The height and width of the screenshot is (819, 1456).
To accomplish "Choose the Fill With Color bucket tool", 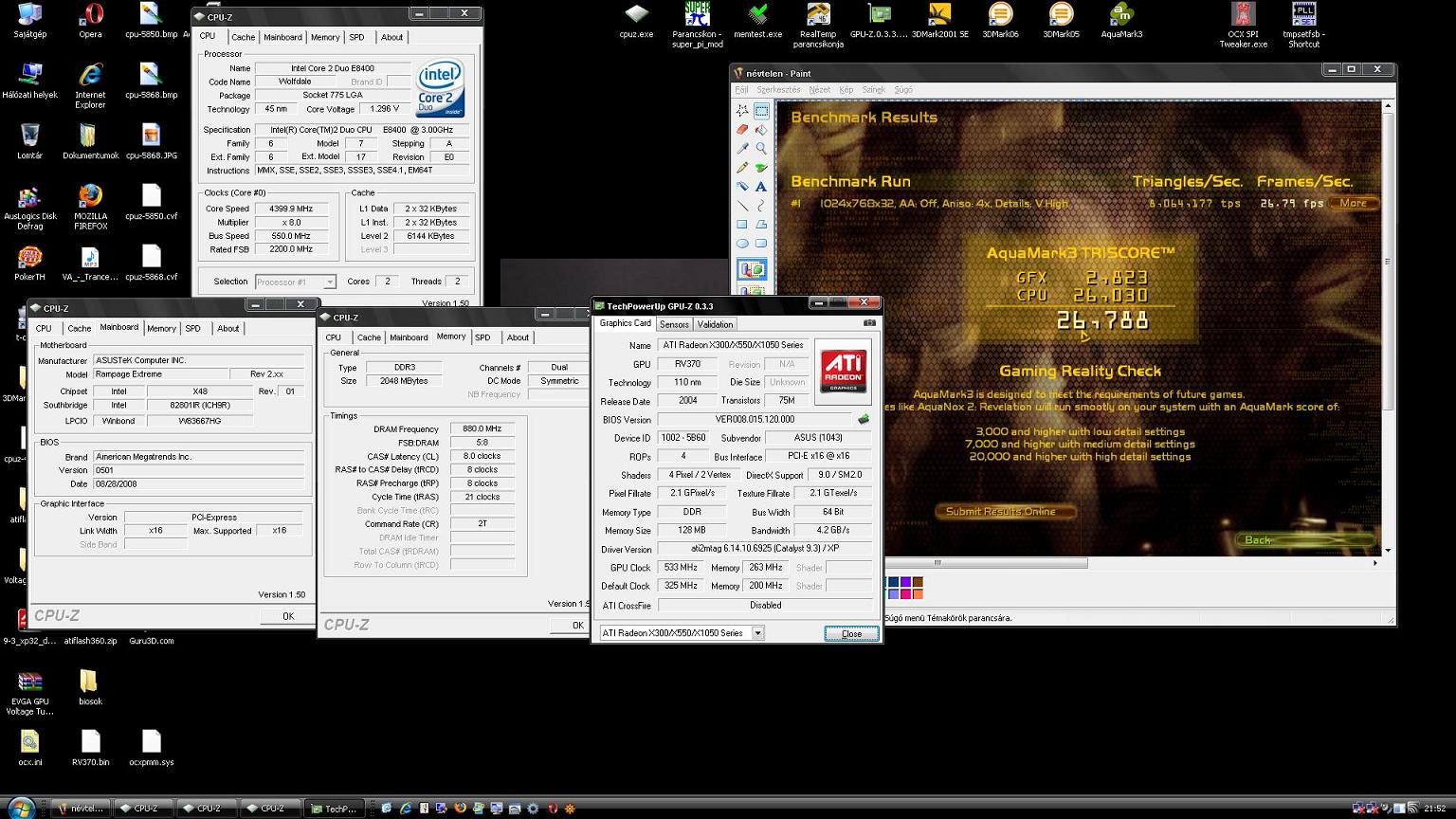I will [761, 129].
